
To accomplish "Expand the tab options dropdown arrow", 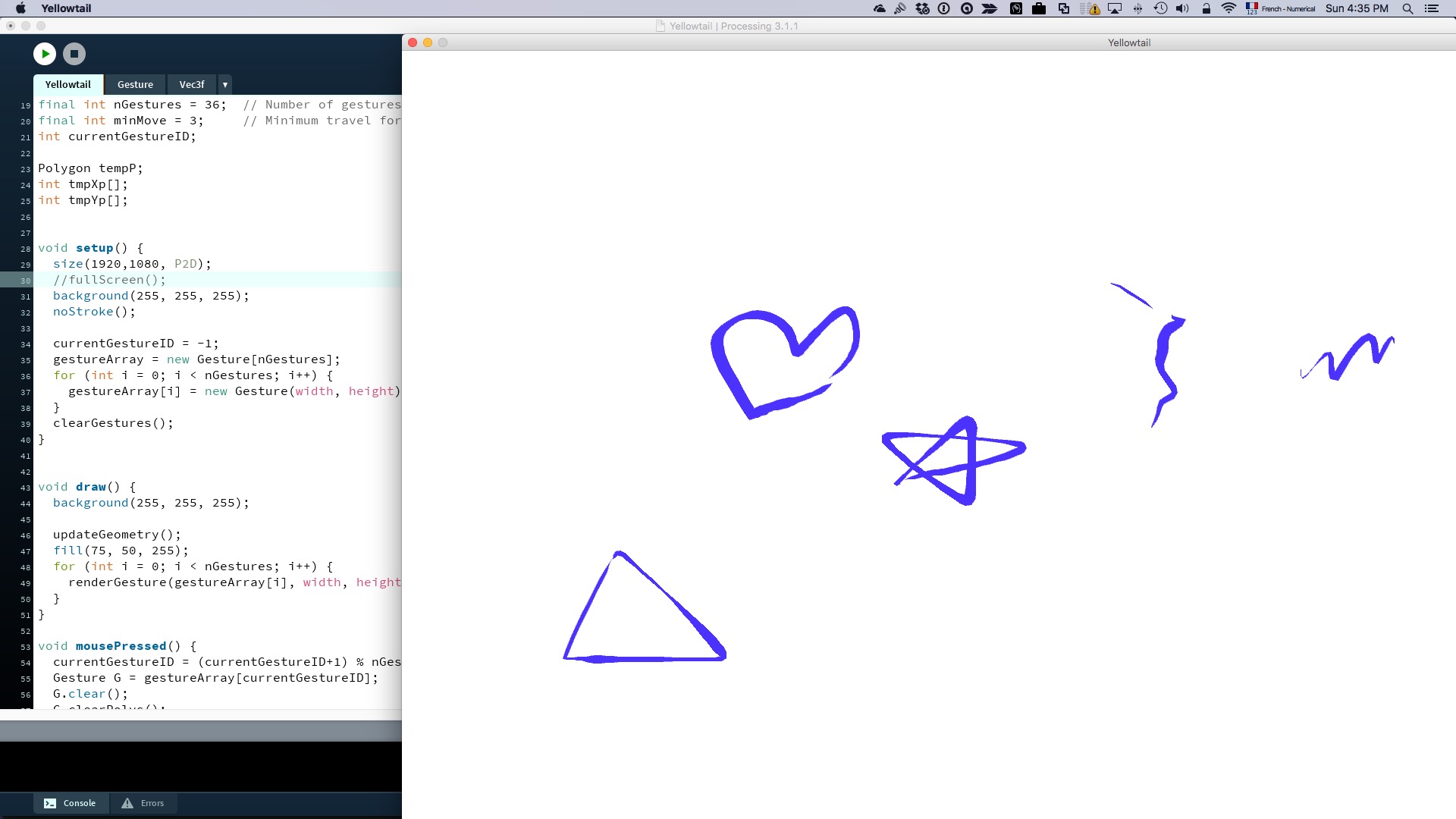I will click(225, 84).
